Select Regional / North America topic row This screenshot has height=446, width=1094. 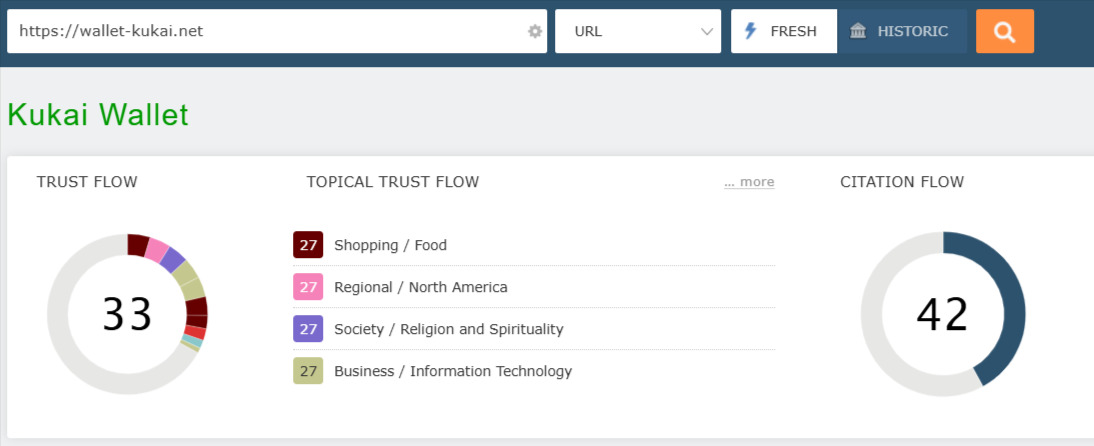420,287
